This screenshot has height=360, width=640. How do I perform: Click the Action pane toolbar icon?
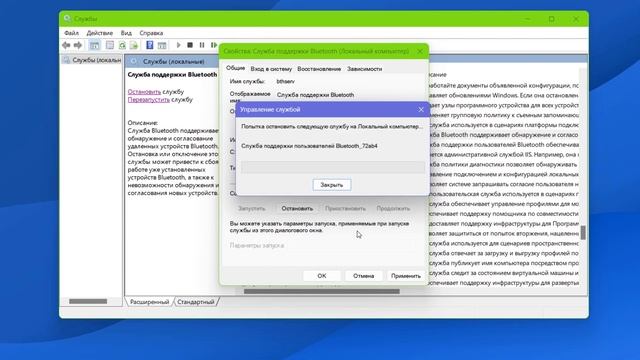pyautogui.click(x=162, y=45)
